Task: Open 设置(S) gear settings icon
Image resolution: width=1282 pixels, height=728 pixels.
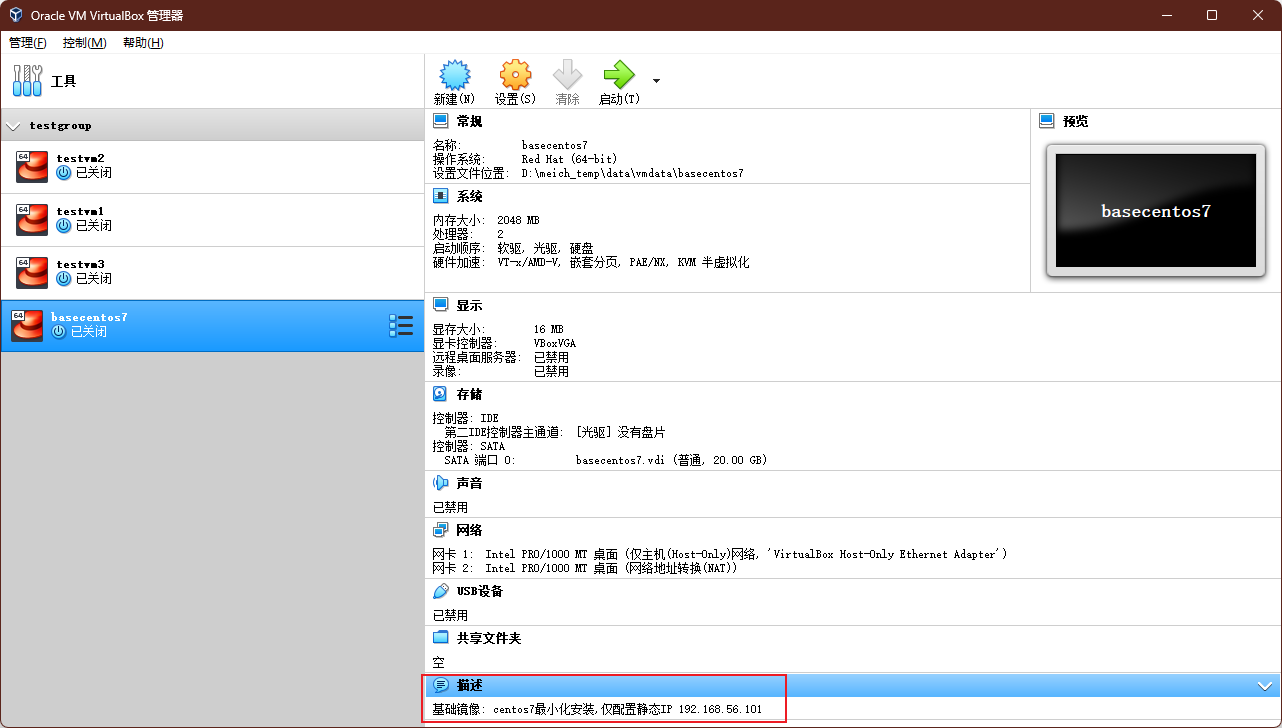Action: [x=515, y=75]
